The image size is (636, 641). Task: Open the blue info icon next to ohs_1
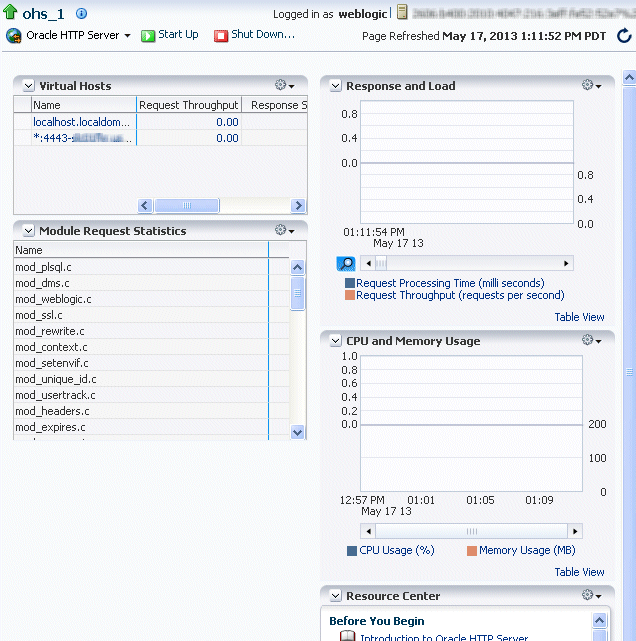pyautogui.click(x=81, y=13)
